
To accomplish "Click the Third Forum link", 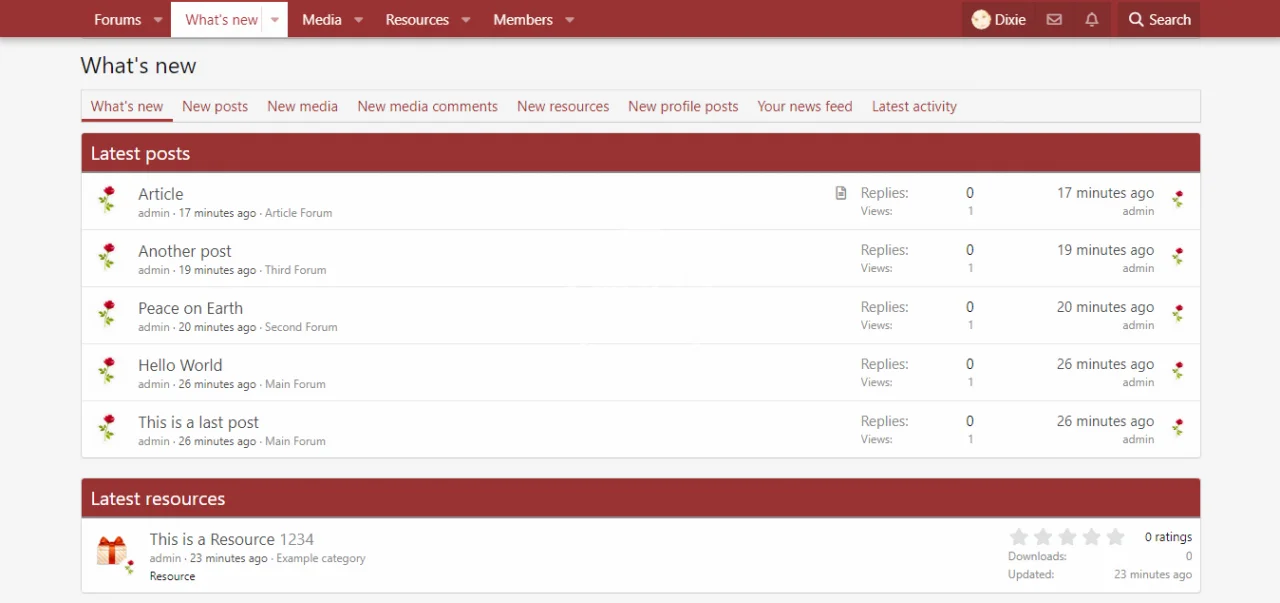I will click(x=295, y=270).
